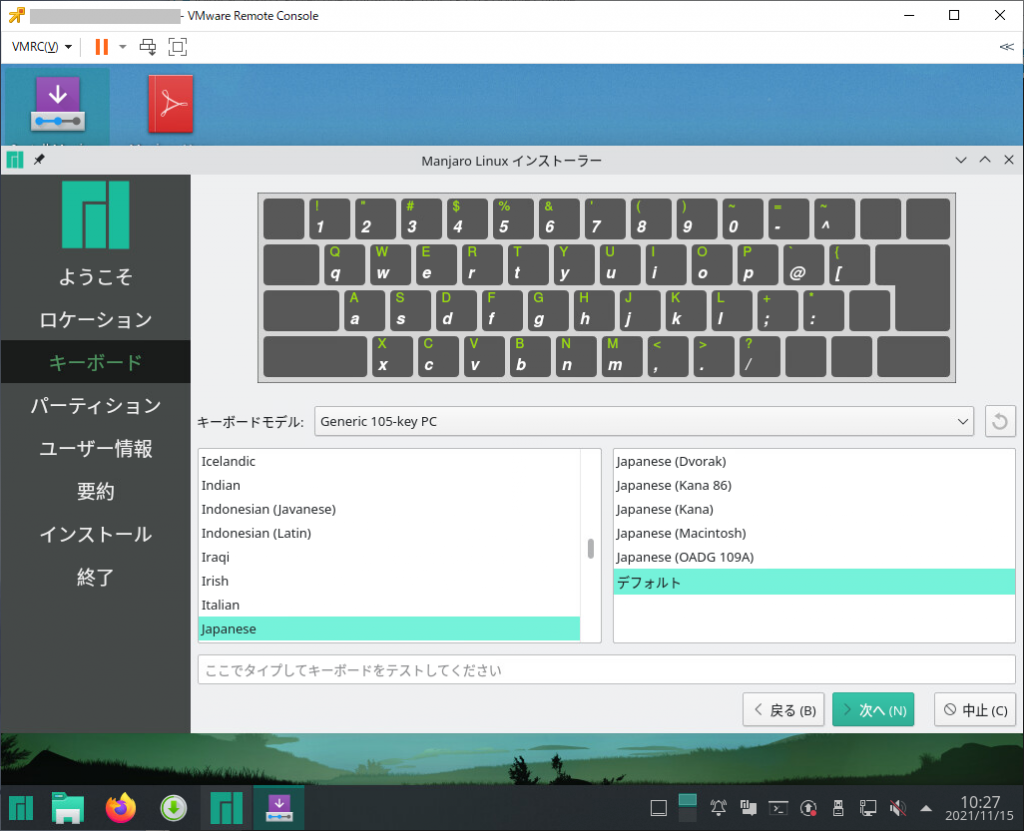1024x831 pixels.
Task: Choose Japanese (OADG 109A) variant
Action: click(x=814, y=557)
